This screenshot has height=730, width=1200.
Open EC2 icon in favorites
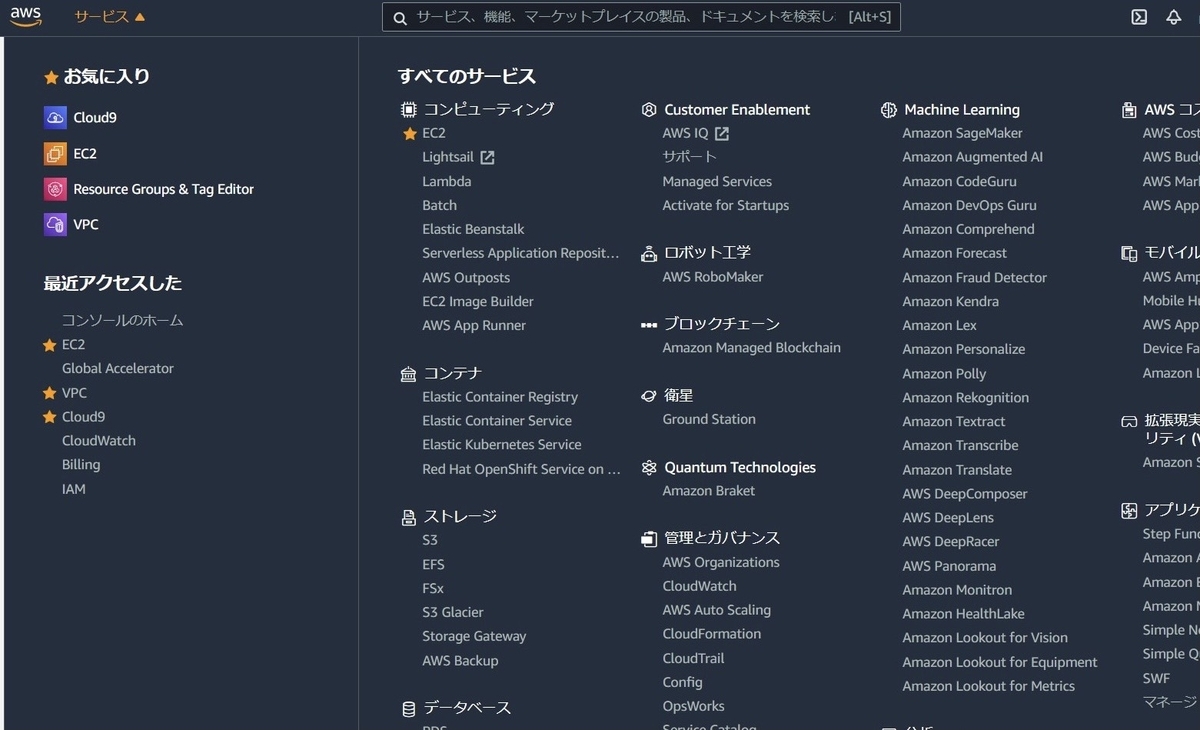tap(55, 153)
